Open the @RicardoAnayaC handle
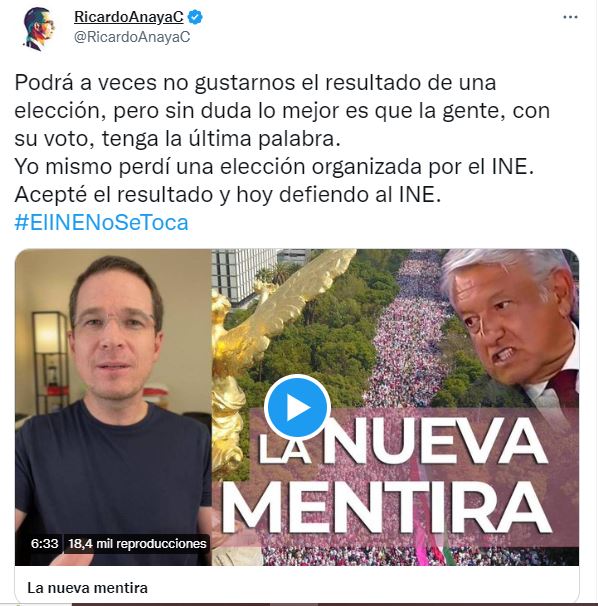Image resolution: width=598 pixels, height=606 pixels. coord(132,37)
